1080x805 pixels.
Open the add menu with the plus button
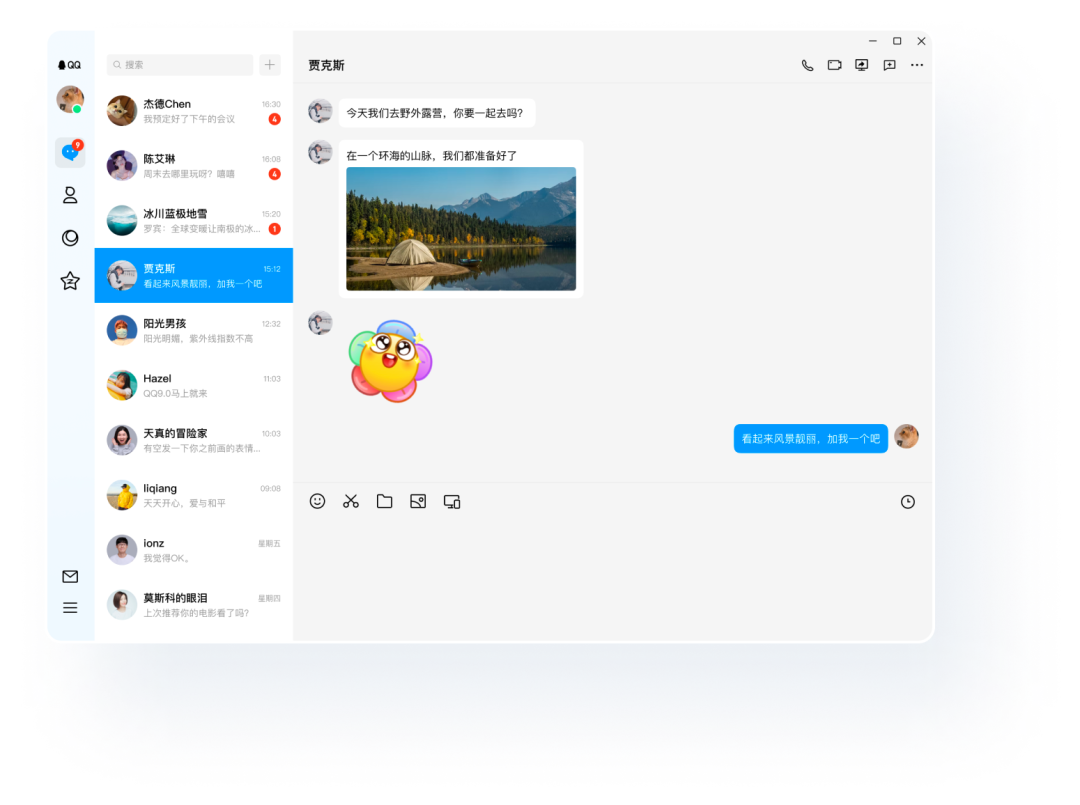[269, 64]
